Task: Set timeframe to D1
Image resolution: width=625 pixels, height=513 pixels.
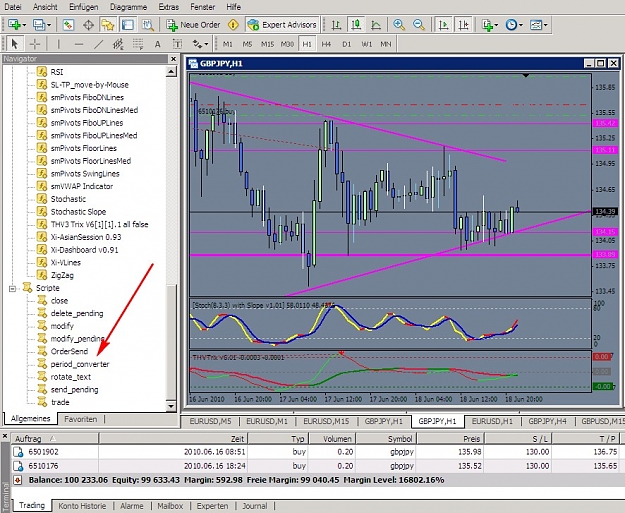Action: 346,44
